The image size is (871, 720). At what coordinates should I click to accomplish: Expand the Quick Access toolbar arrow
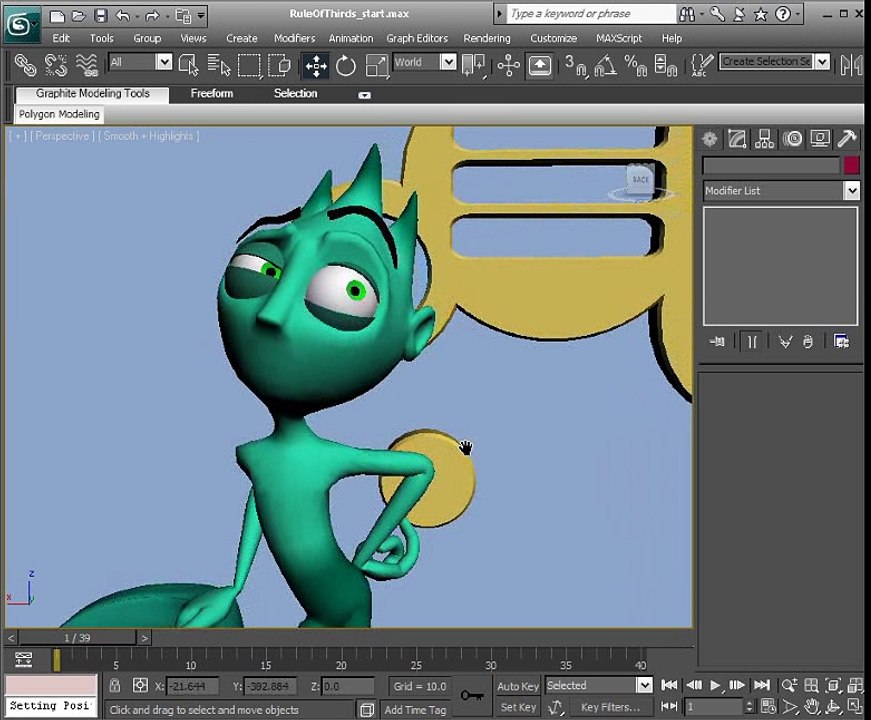[201, 16]
